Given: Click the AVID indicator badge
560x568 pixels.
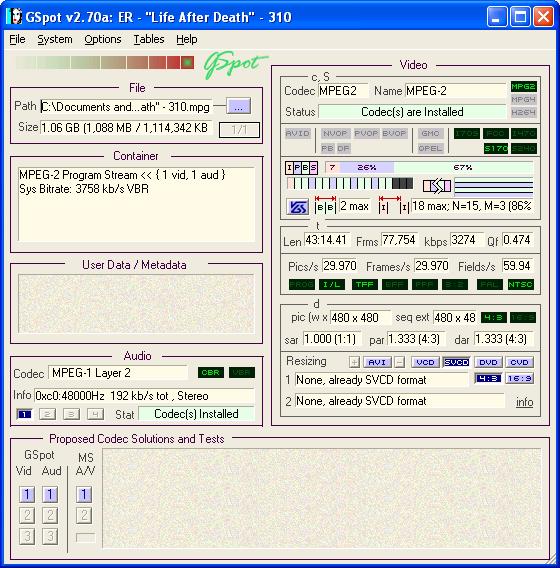Looking at the screenshot, I should coord(297,133).
